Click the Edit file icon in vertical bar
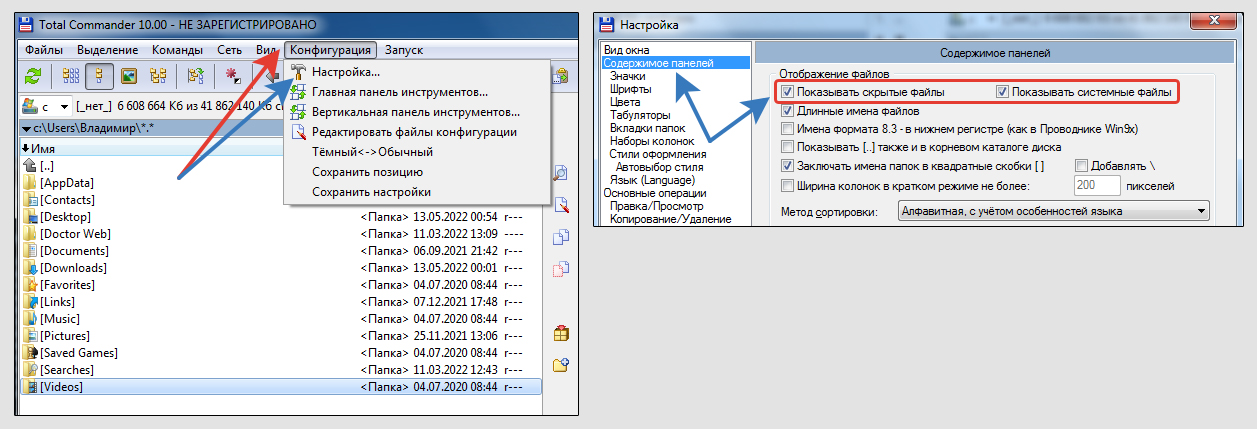Screen dimensions: 1257x429 [x=561, y=205]
